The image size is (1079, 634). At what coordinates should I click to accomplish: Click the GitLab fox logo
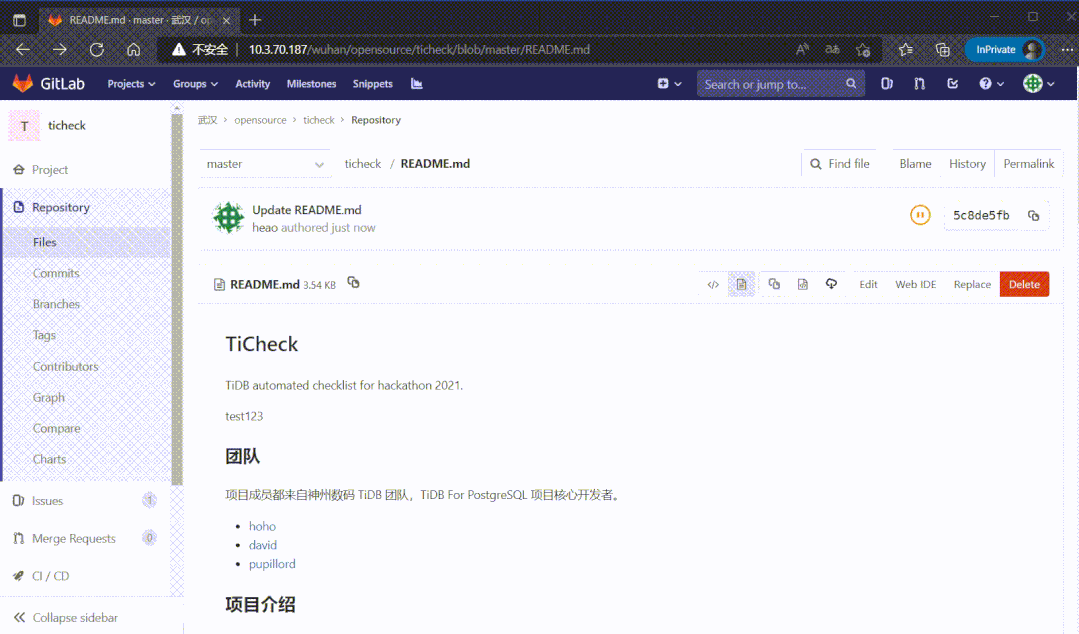(22, 84)
